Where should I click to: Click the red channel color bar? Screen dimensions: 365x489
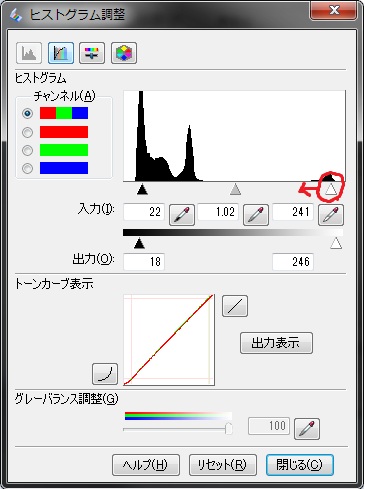(64, 132)
